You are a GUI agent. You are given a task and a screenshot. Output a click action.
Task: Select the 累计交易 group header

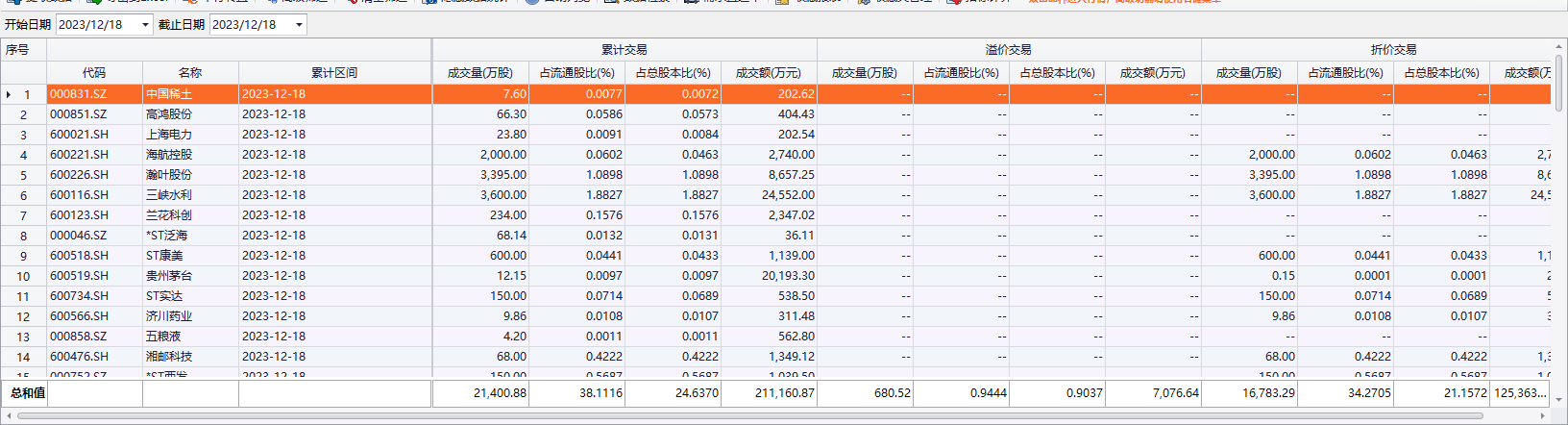coord(625,50)
